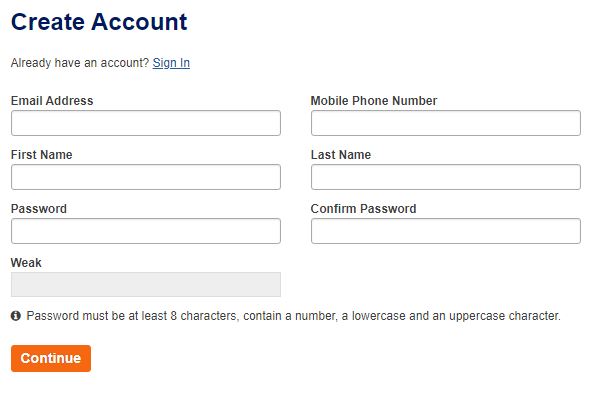Click the 'Already have an account?' text
This screenshot has width=594, height=393.
(80, 63)
